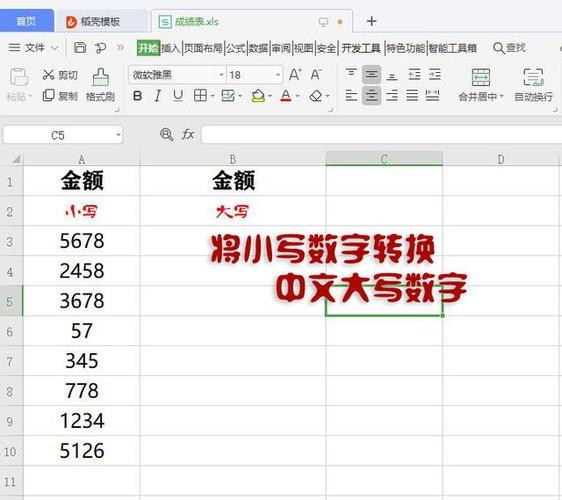562x500 pixels.
Task: Click the 复制 copy button
Action: tap(60, 96)
